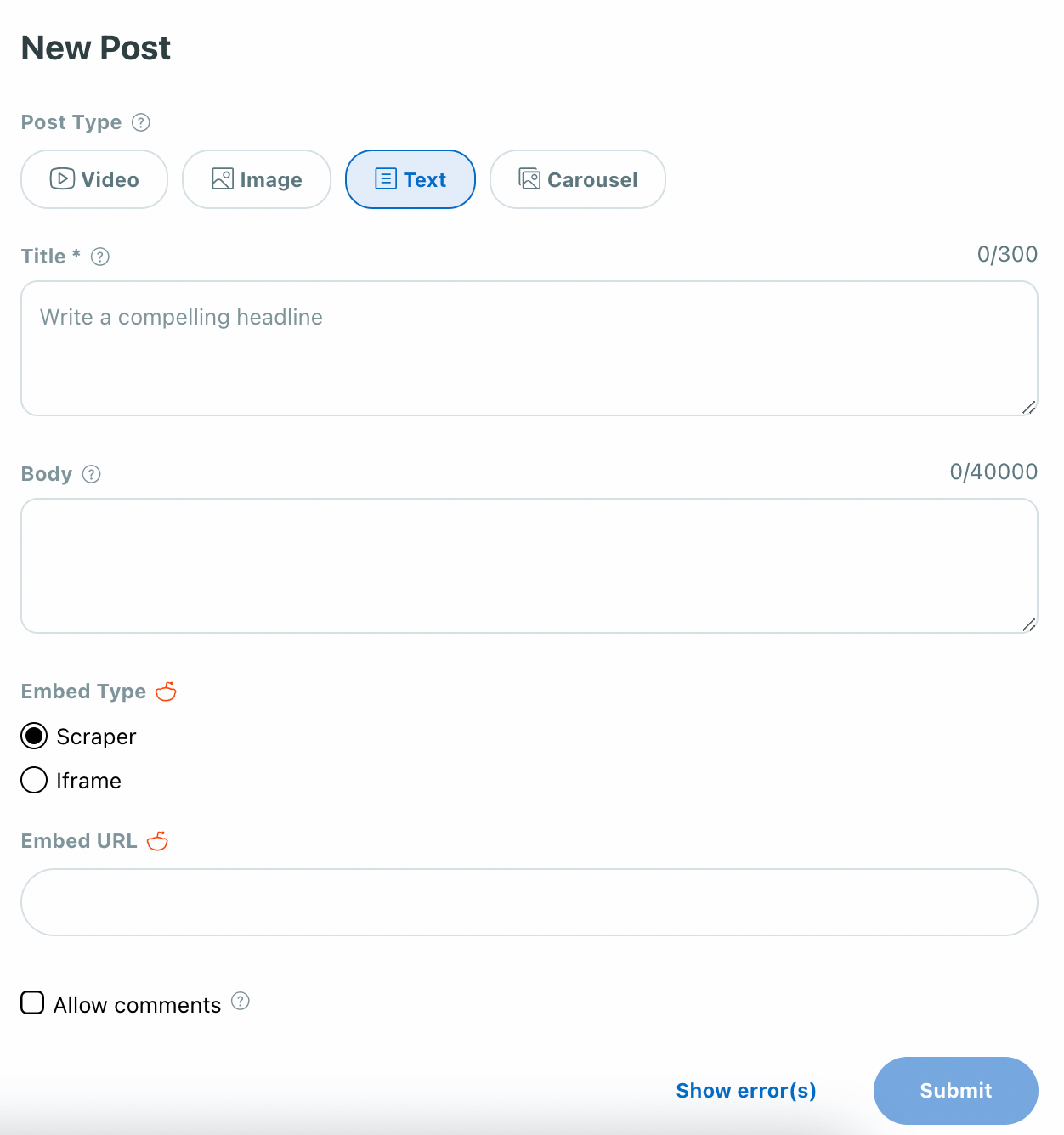Click inside the Body text area
The image size is (1064, 1135).
529,566
